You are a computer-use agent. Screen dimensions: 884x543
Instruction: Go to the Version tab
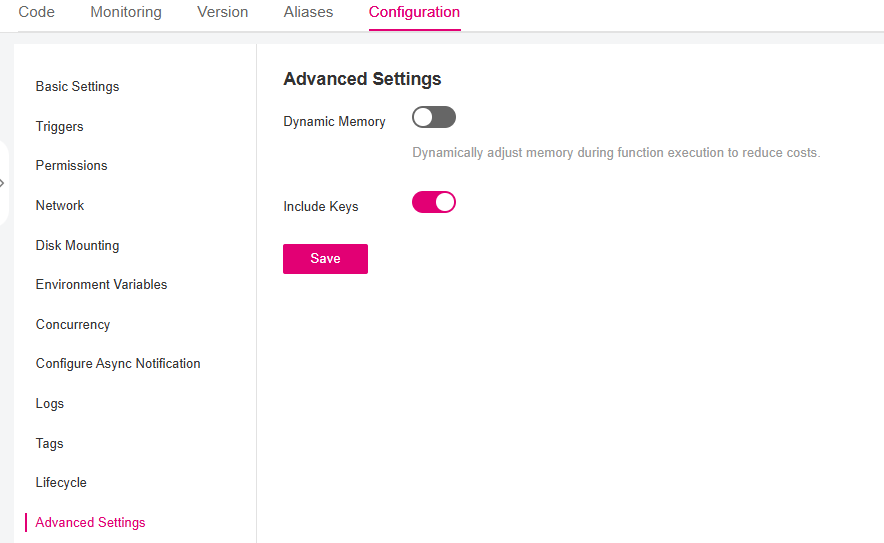[x=223, y=13]
